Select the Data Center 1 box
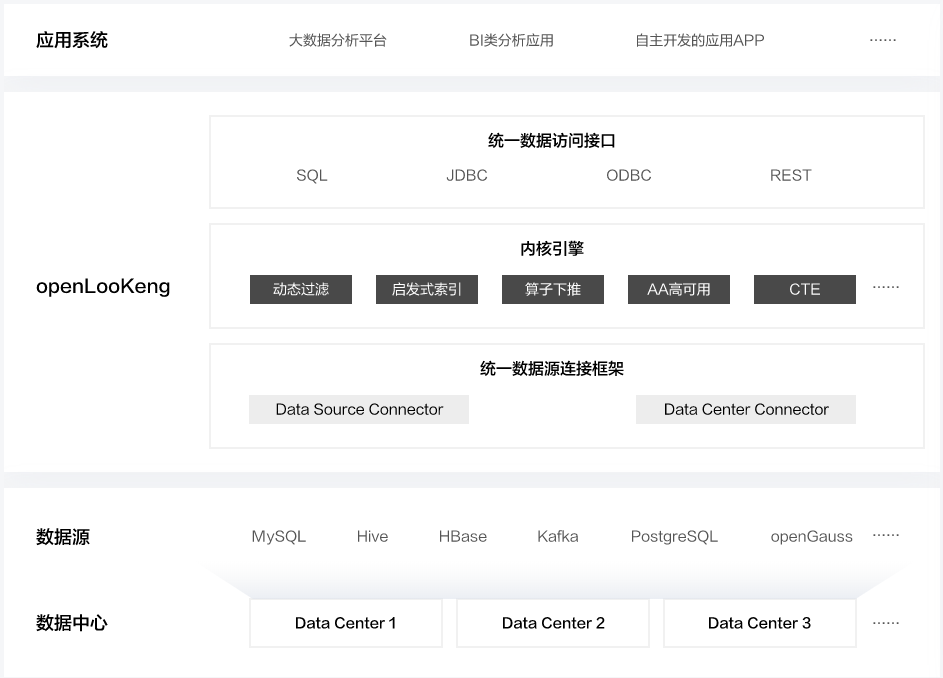Viewport: 943px width, 678px height. tap(346, 623)
